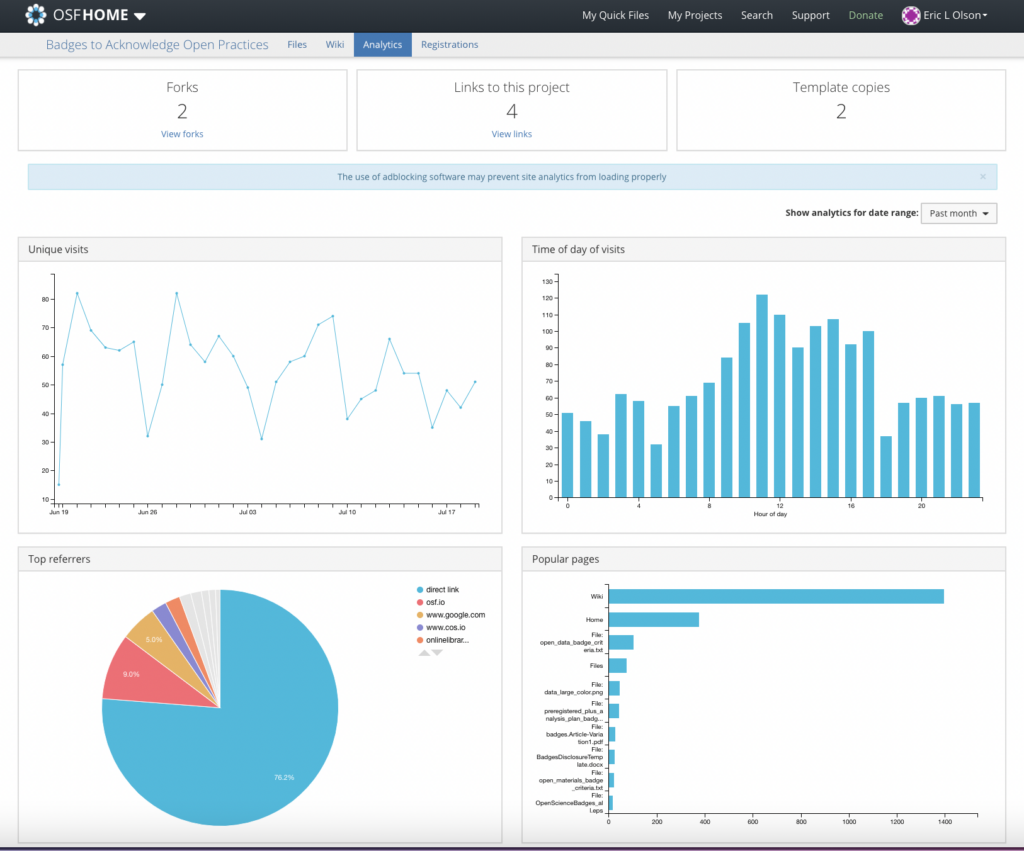The image size is (1024, 851).
Task: Click the www.google.com legend dot
Action: tap(420, 615)
